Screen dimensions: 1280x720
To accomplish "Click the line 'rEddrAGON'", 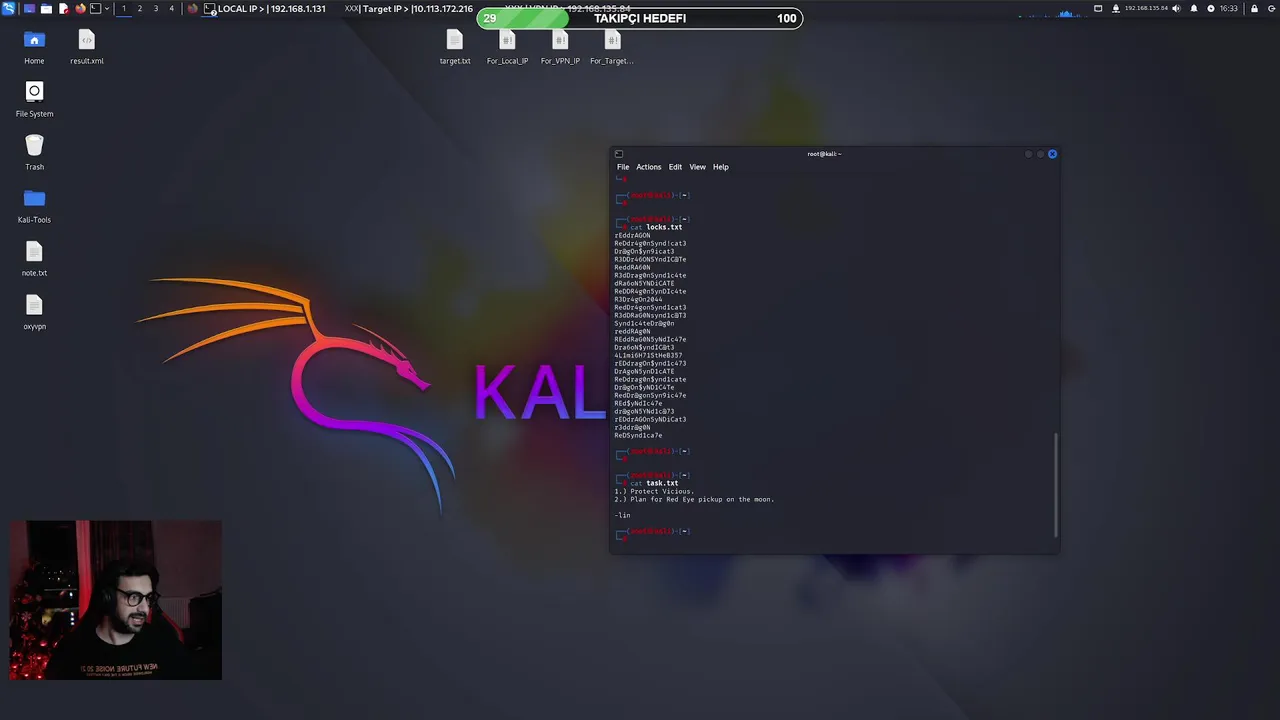I will click(x=632, y=235).
